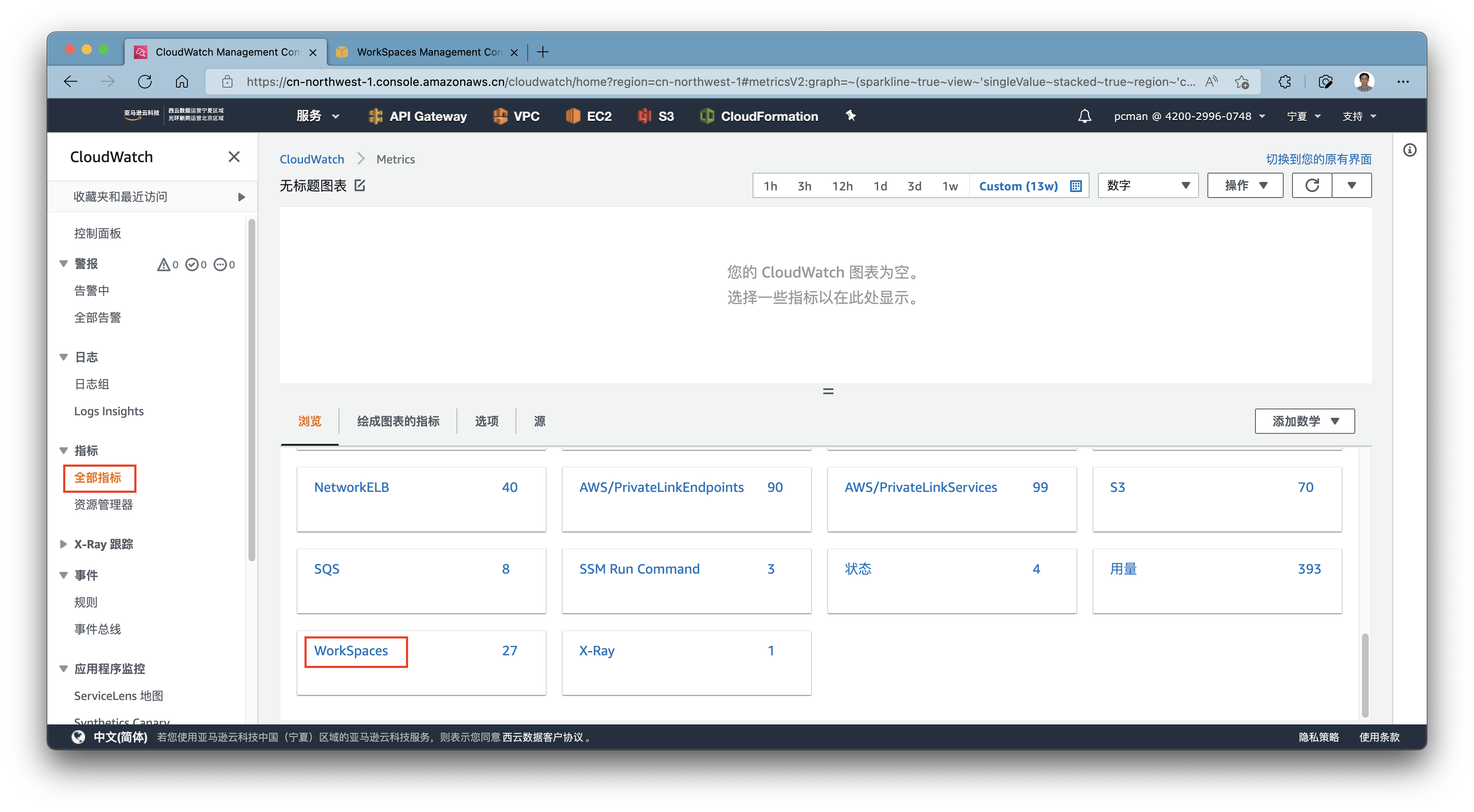Click the graph panel resize handle
1474x812 pixels.
point(828,391)
